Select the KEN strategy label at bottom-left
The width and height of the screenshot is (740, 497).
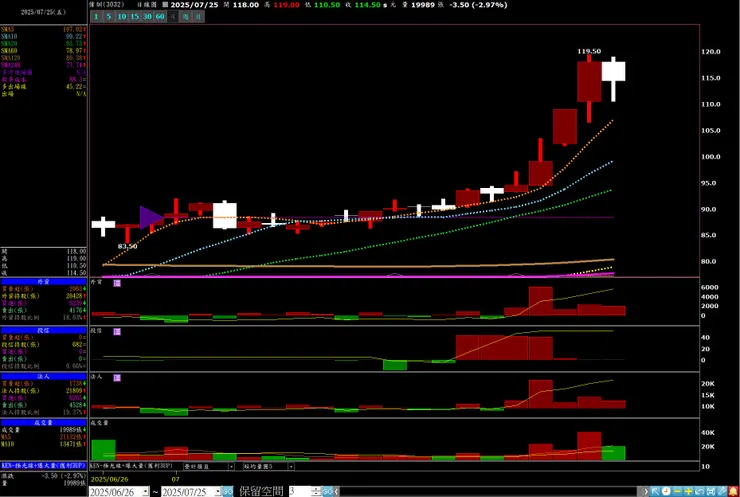click(x=43, y=466)
